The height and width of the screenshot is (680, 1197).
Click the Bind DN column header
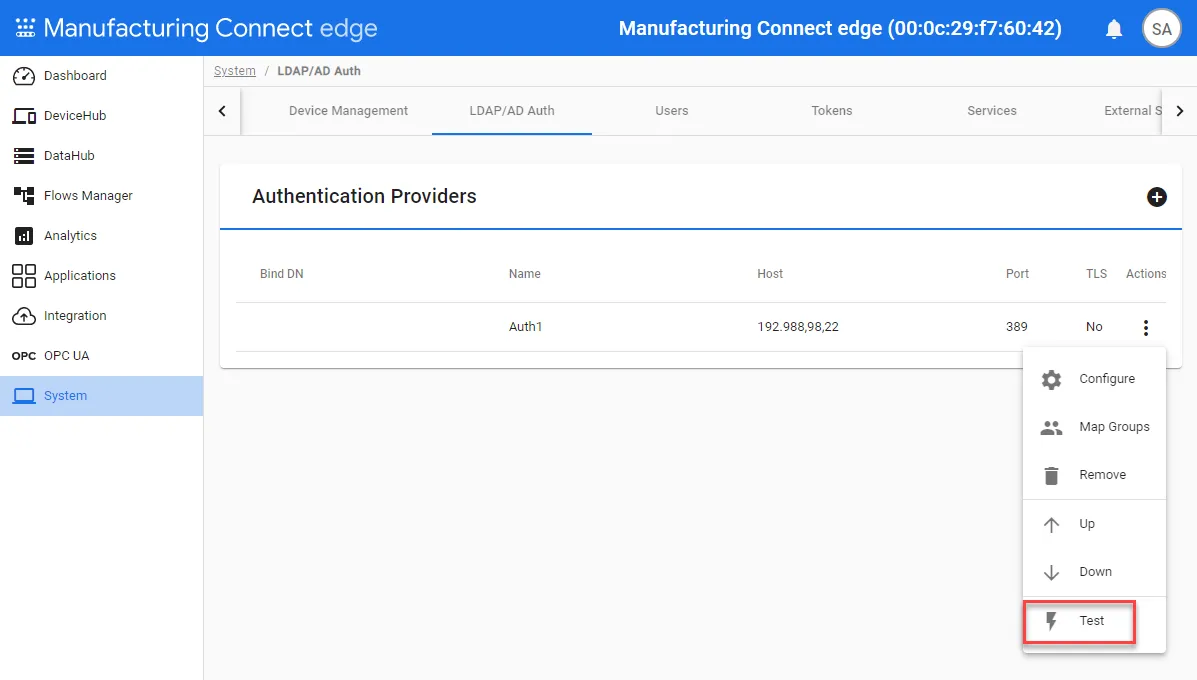(282, 274)
